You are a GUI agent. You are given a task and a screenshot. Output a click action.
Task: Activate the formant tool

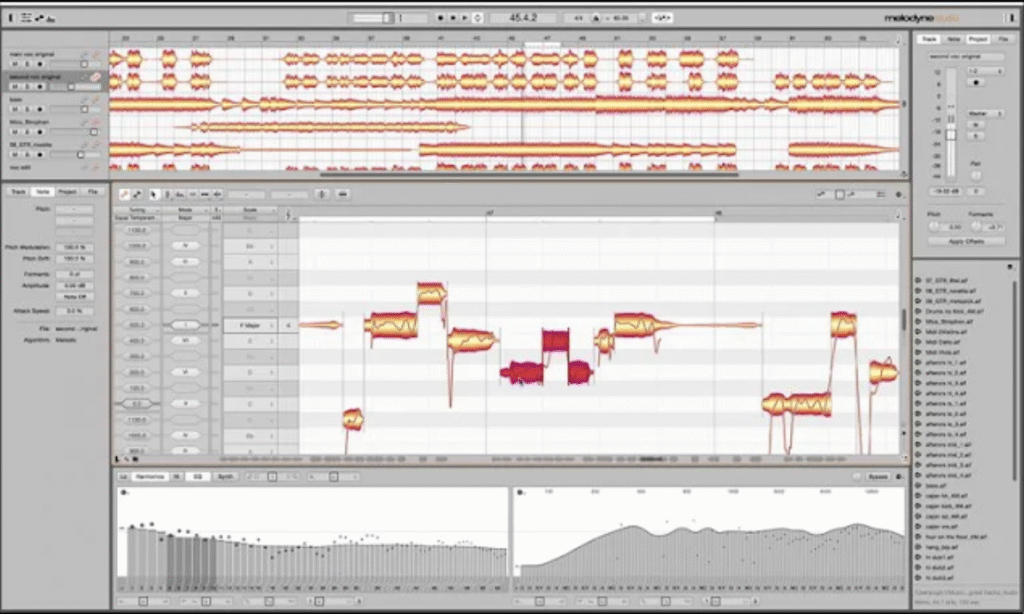pos(178,193)
